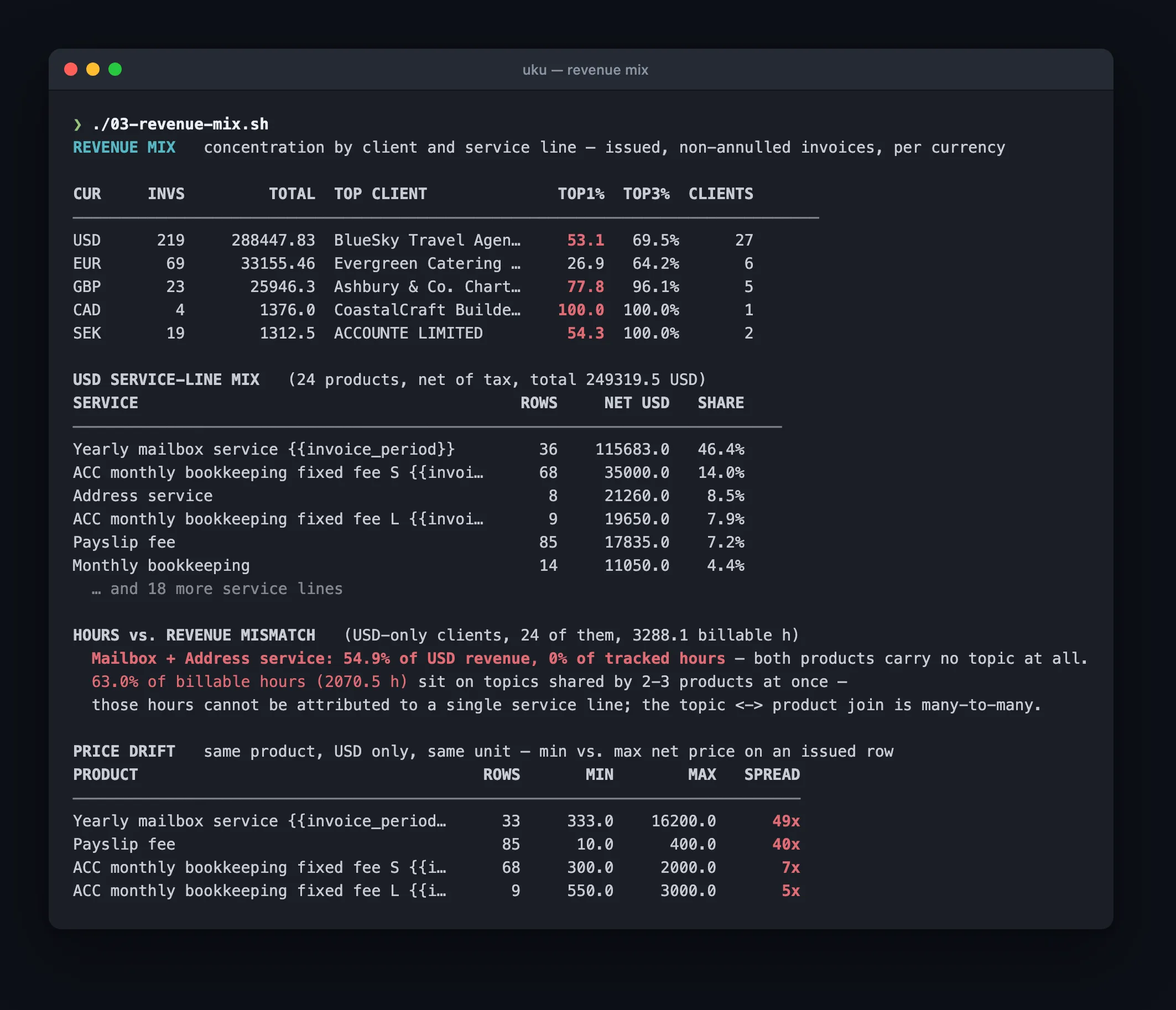Click 'ACC monthly bookkeeping fixed fee S' service-mix row
The height and width of the screenshot is (1010, 1176).
tap(278, 473)
